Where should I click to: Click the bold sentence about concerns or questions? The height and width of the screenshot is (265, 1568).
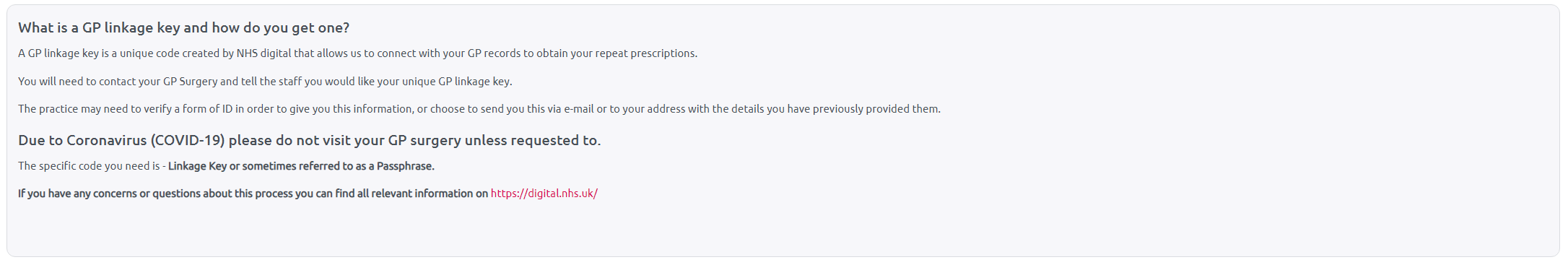click(x=253, y=194)
